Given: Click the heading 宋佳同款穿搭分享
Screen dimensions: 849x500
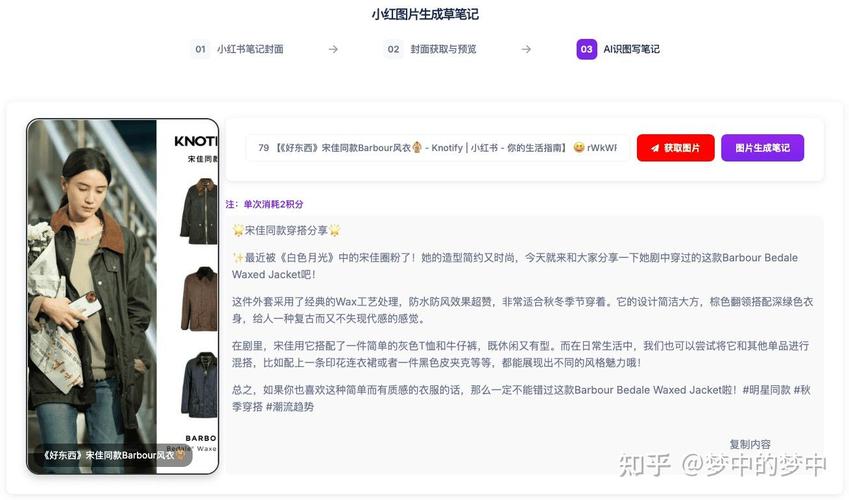Looking at the screenshot, I should click(286, 230).
